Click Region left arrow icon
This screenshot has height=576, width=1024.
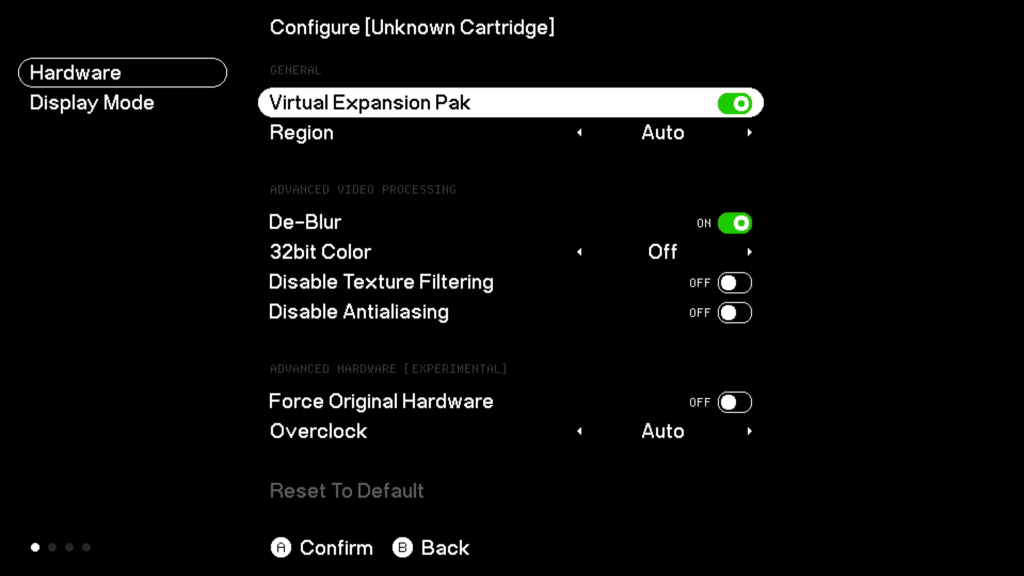[x=579, y=133]
